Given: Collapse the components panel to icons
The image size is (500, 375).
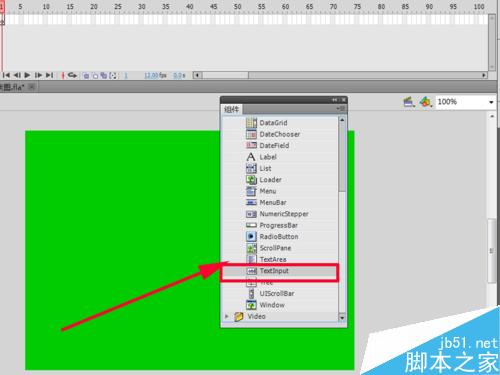Looking at the screenshot, I should [x=334, y=100].
